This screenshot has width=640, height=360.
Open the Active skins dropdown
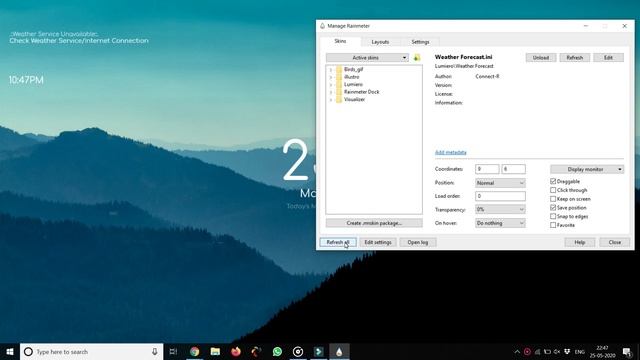point(367,58)
